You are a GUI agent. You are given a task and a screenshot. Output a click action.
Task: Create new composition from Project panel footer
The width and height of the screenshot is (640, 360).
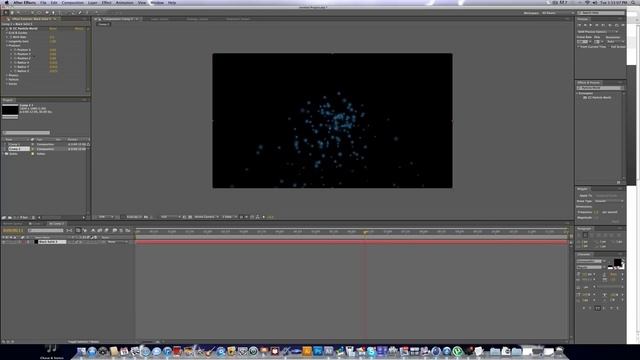15,218
